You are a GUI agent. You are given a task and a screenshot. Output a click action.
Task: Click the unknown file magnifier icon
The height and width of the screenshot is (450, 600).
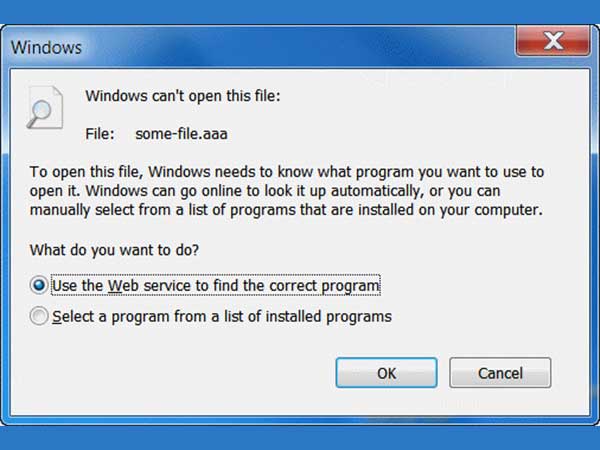[45, 108]
